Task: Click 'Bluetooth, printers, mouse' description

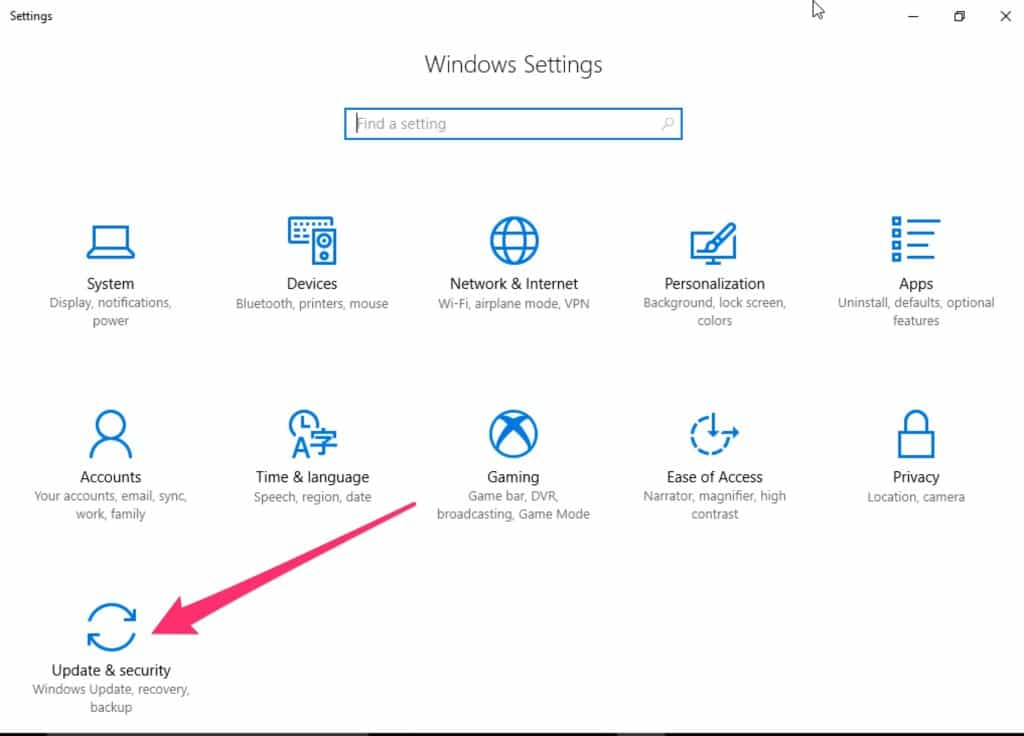Action: pos(312,304)
